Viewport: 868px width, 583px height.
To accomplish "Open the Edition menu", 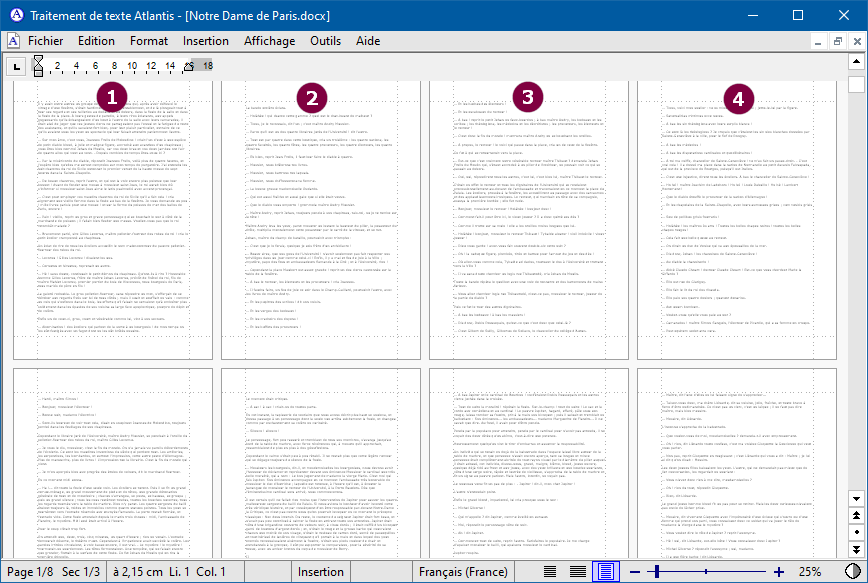I will point(96,40).
